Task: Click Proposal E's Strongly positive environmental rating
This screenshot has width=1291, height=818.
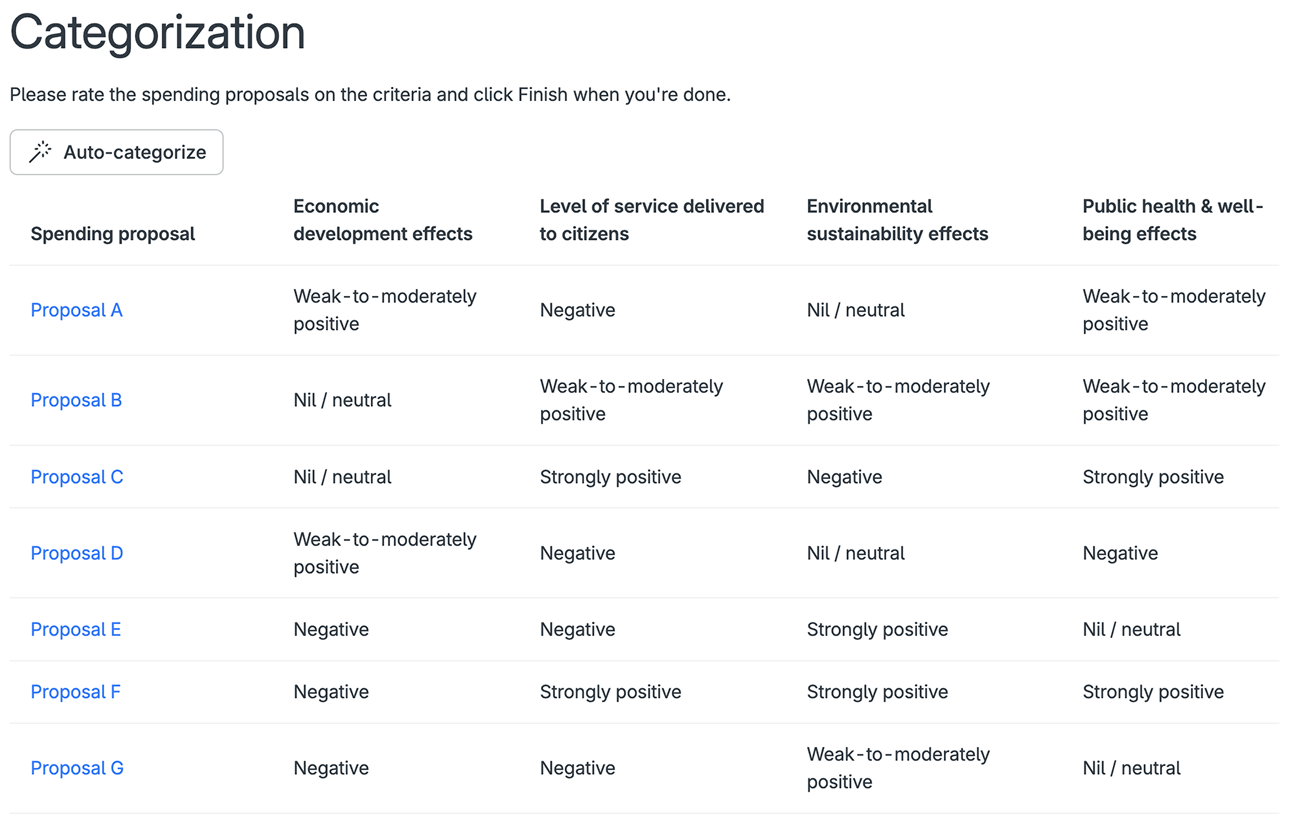Action: point(877,629)
